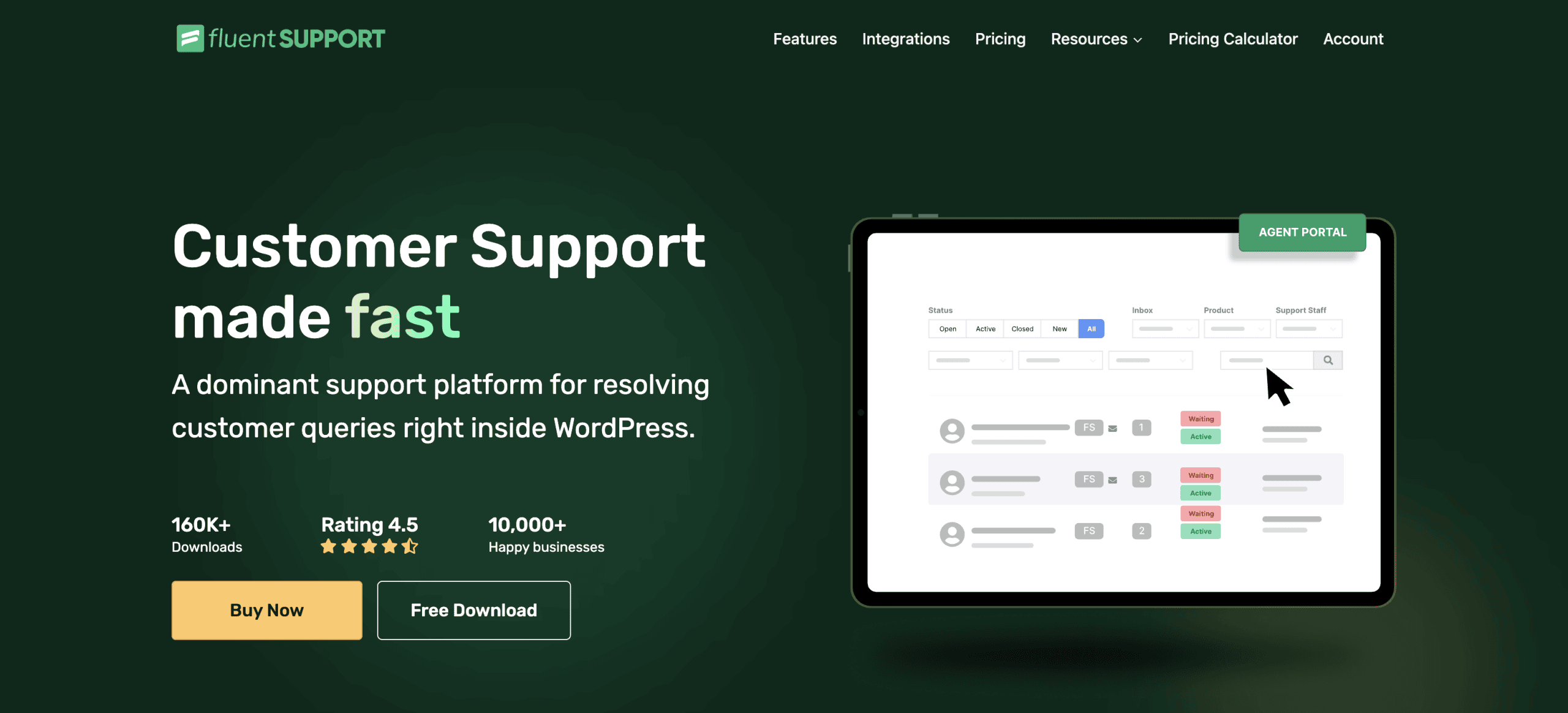Click the Fluent Support logo
Screen dimensions: 1568x713
(x=281, y=39)
